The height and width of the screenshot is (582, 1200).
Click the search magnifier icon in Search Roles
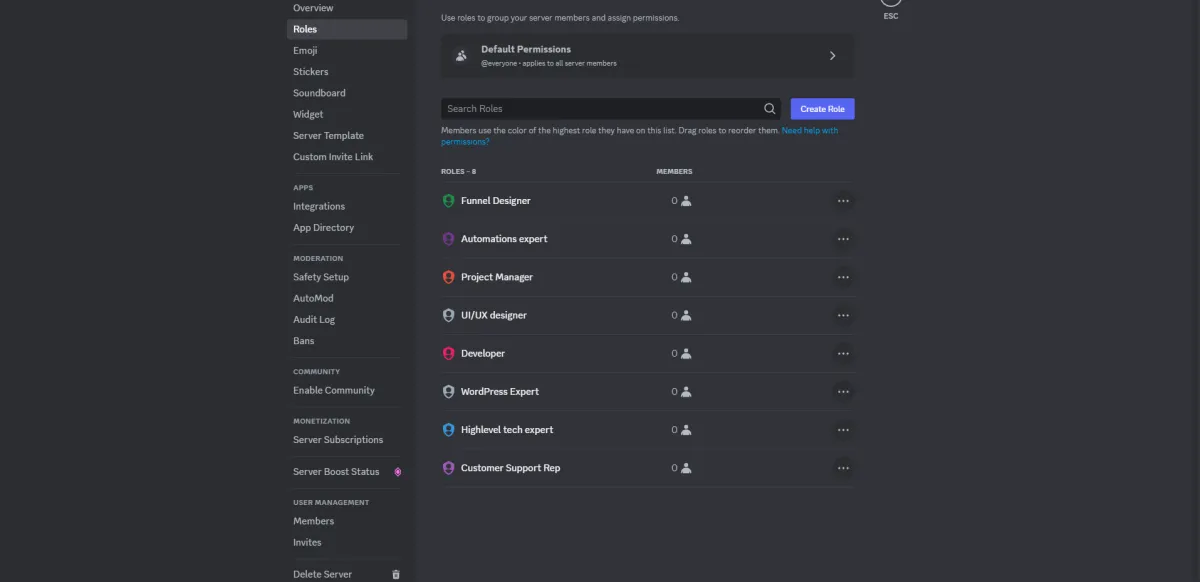pos(770,109)
